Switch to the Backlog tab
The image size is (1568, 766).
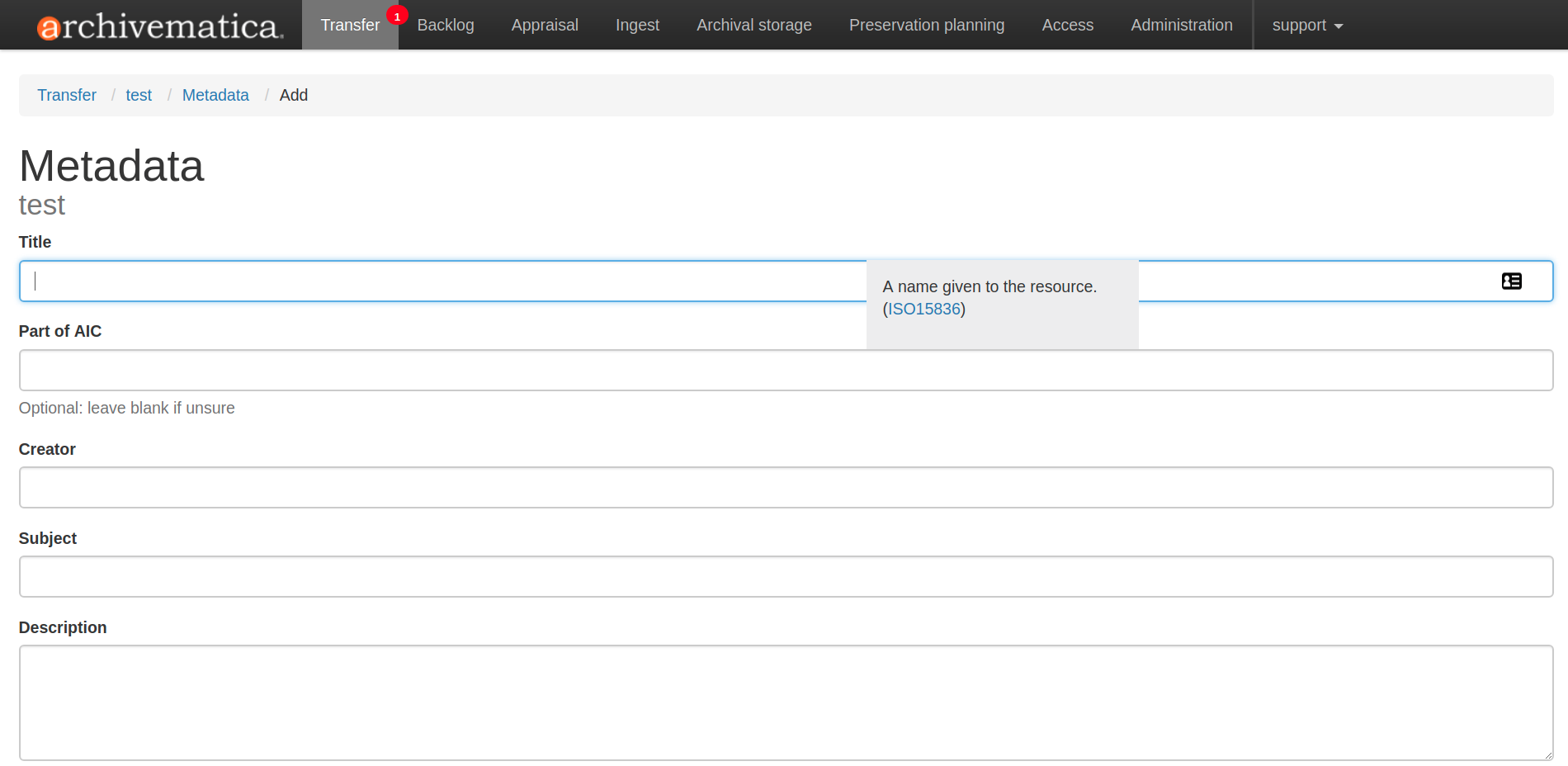446,25
